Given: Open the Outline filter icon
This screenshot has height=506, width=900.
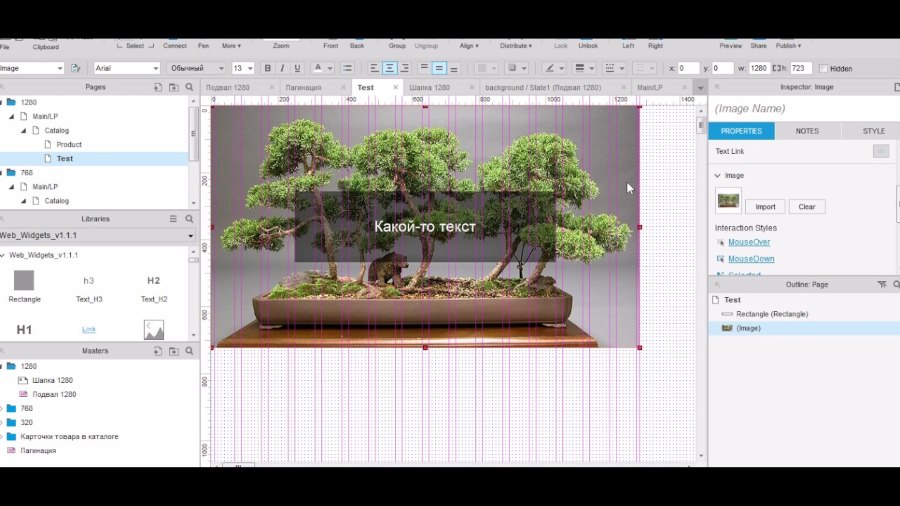Looking at the screenshot, I should tap(882, 285).
